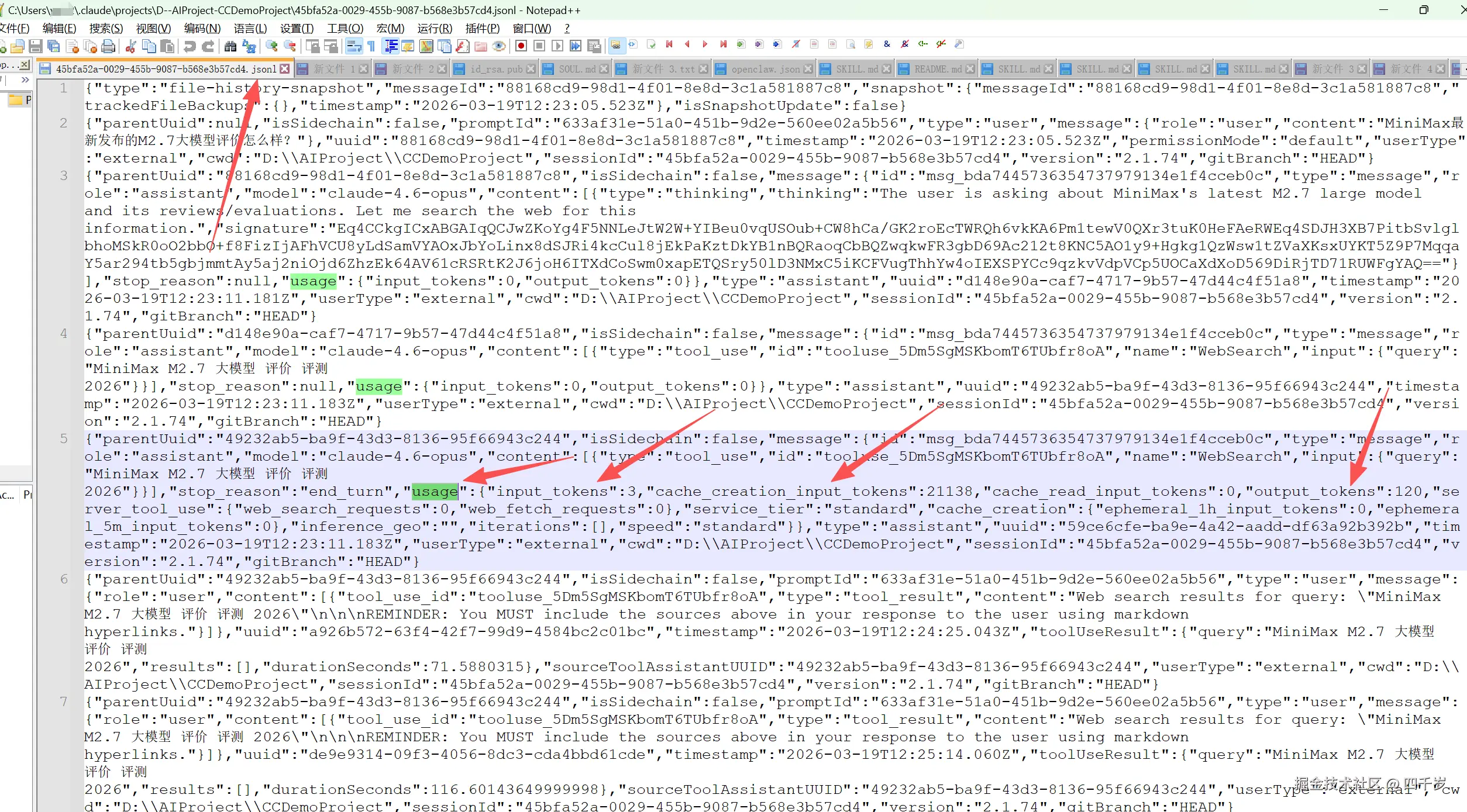Click the Zoom In magnifier icon
This screenshot has height=812, width=1467.
(x=271, y=46)
